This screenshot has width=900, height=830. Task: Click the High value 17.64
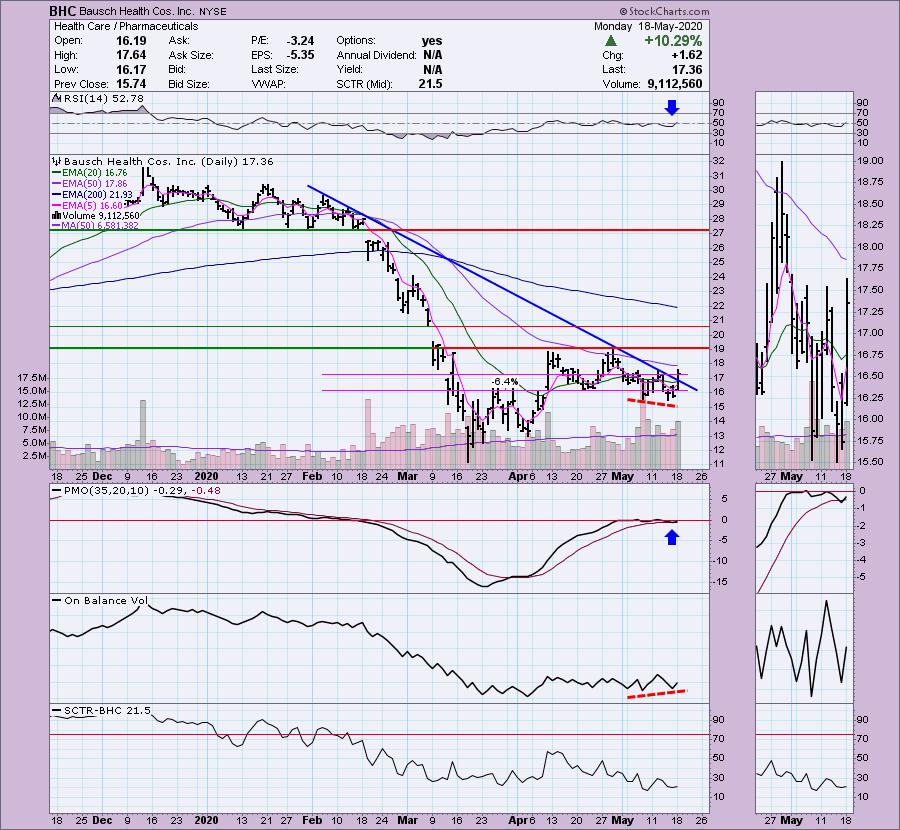tap(131, 55)
